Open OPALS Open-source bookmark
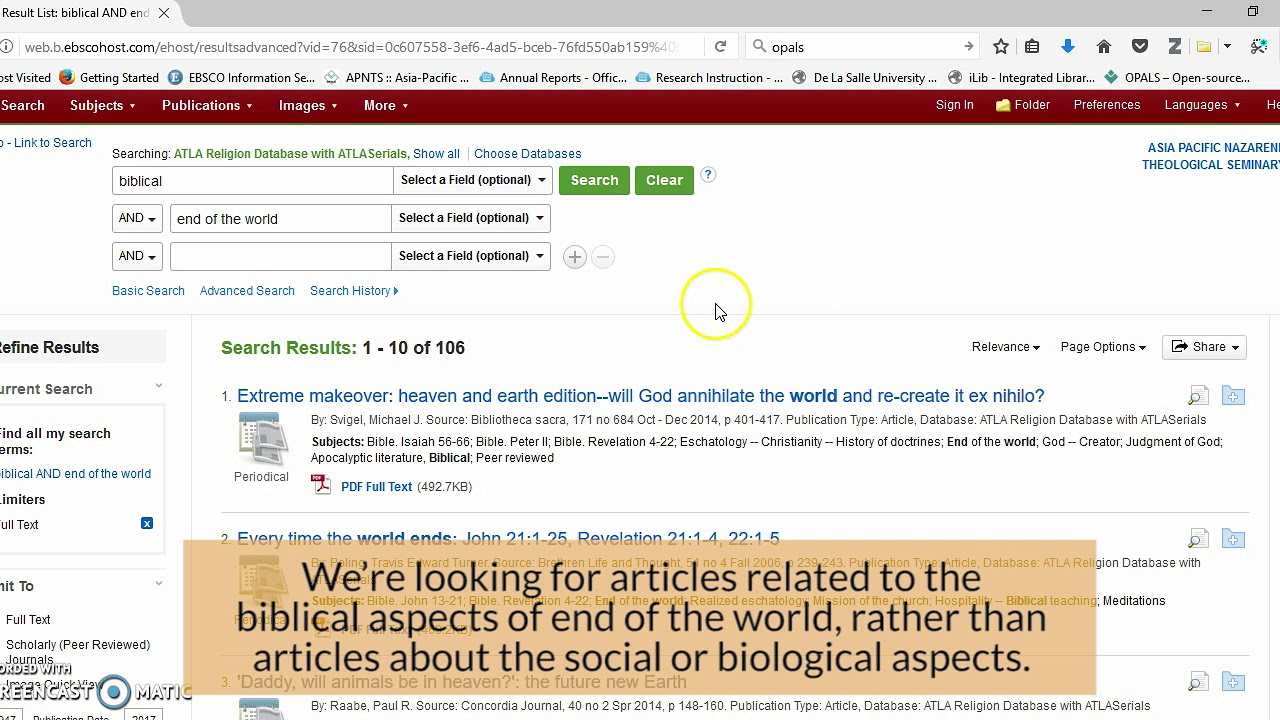 1177,78
